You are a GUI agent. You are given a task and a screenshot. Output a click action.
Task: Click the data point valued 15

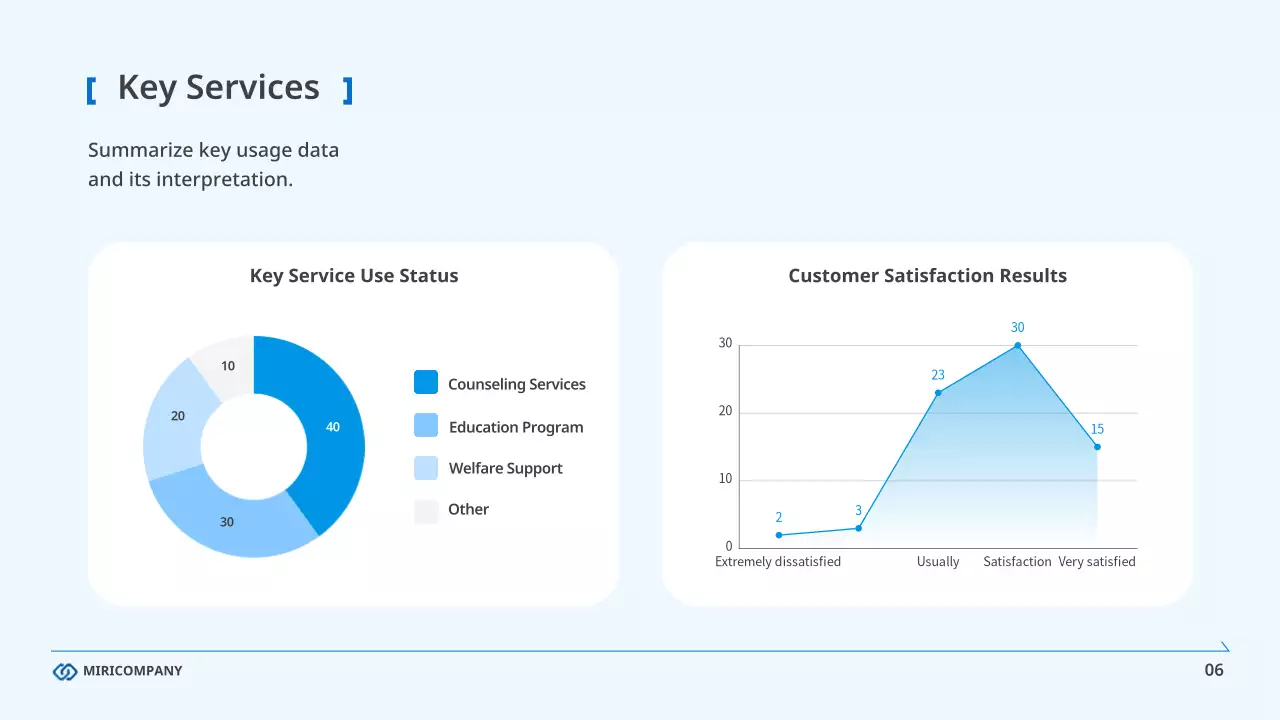[1097, 447]
